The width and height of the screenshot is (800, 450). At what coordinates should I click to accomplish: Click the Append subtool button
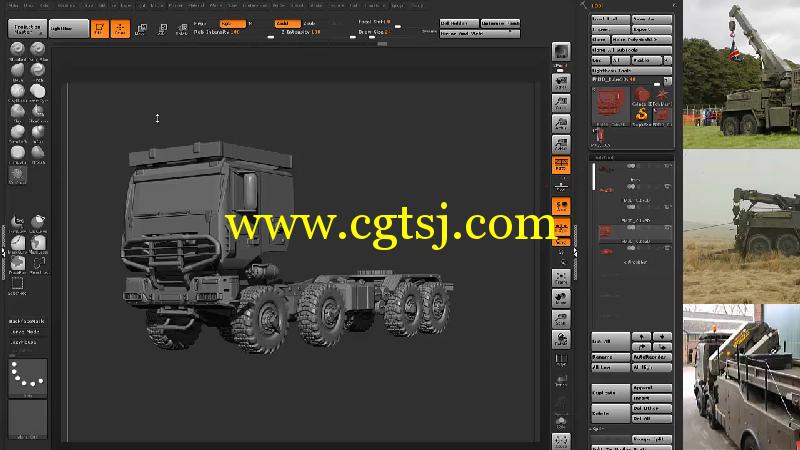652,388
